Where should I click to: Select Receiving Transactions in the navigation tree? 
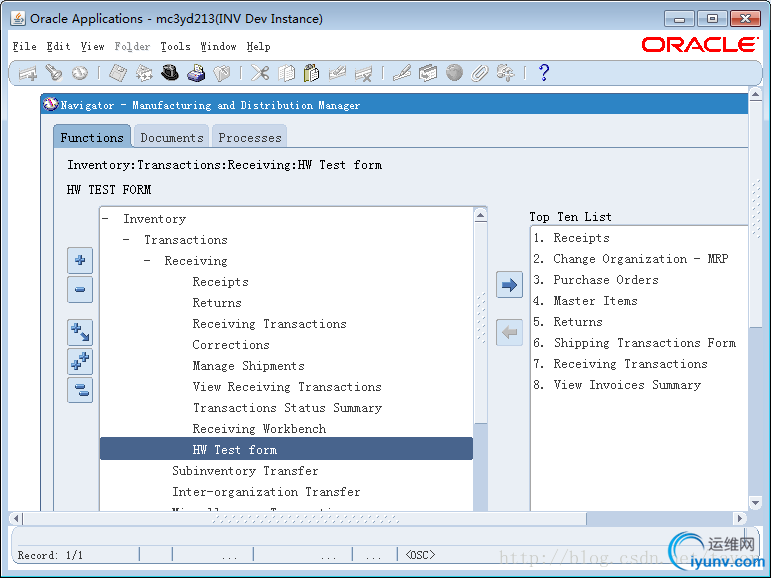coord(269,324)
